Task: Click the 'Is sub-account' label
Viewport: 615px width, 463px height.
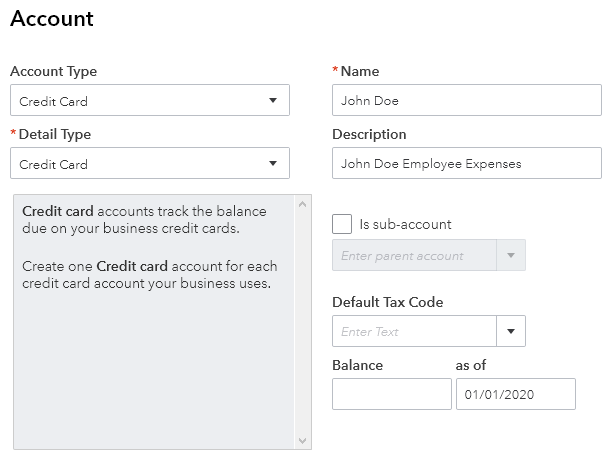Action: pos(405,224)
